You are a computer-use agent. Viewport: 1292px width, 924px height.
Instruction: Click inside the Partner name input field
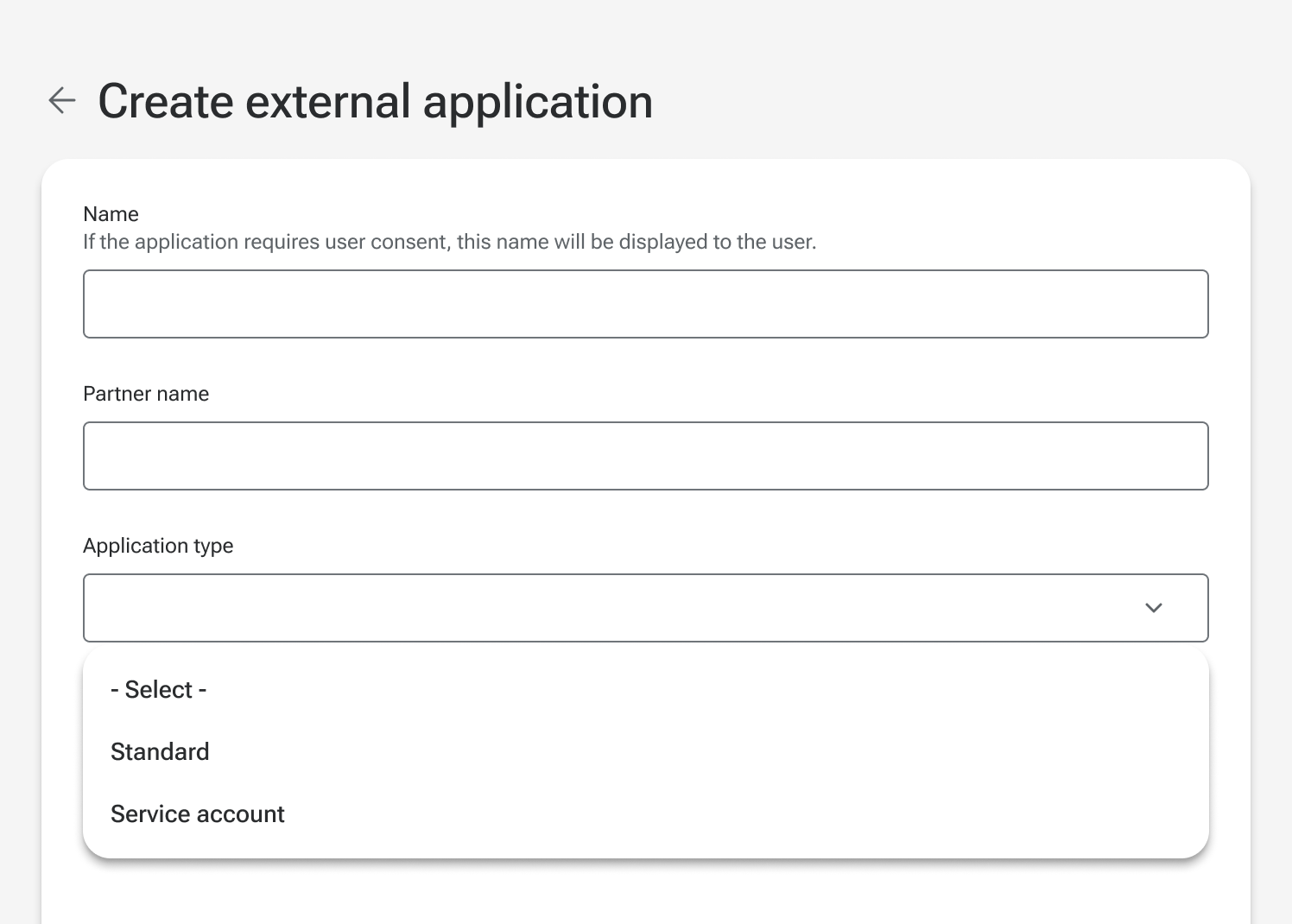[645, 455]
